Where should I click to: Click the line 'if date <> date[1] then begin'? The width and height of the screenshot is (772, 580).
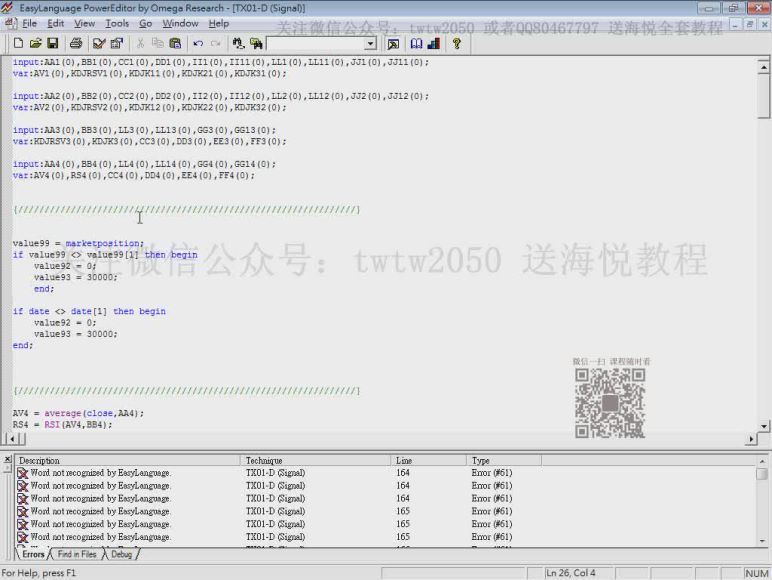point(89,311)
